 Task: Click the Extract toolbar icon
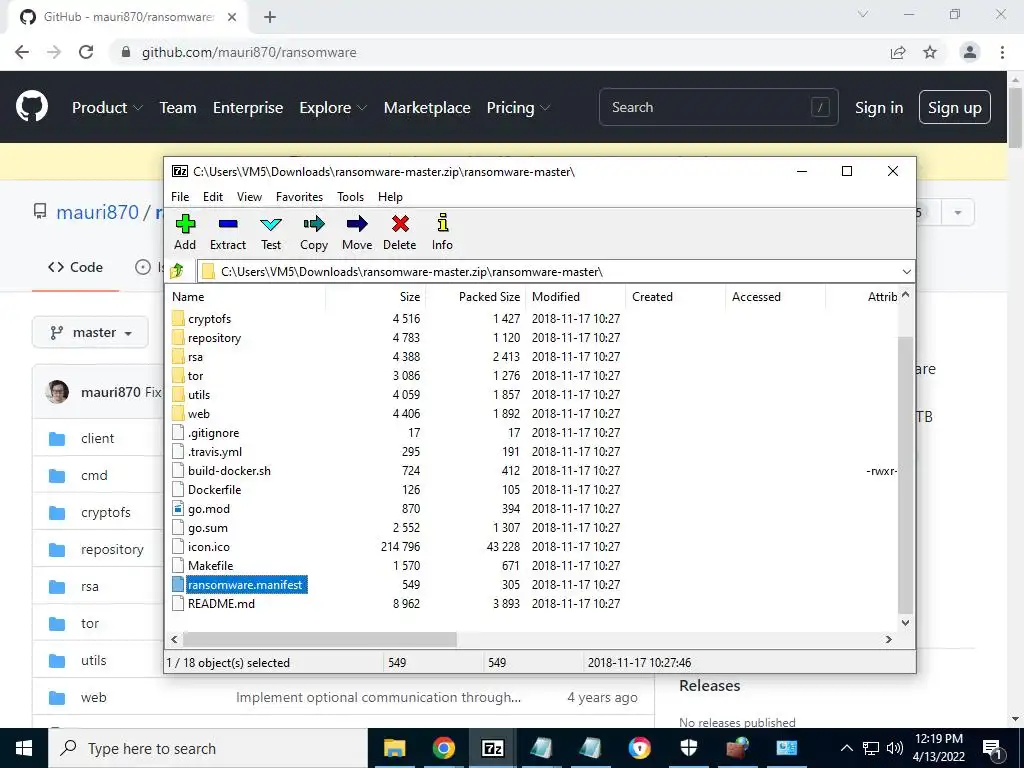228,232
